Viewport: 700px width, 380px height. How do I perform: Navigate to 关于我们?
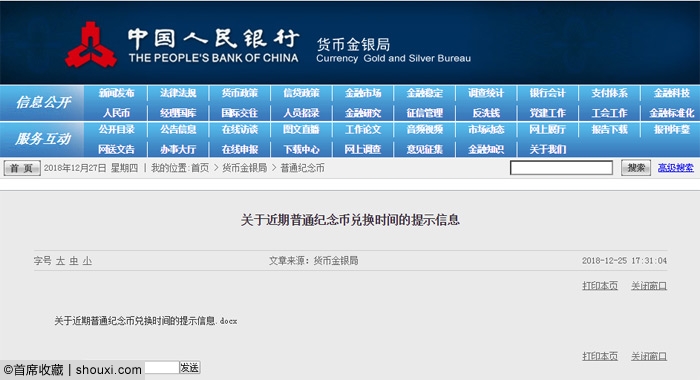(x=547, y=149)
